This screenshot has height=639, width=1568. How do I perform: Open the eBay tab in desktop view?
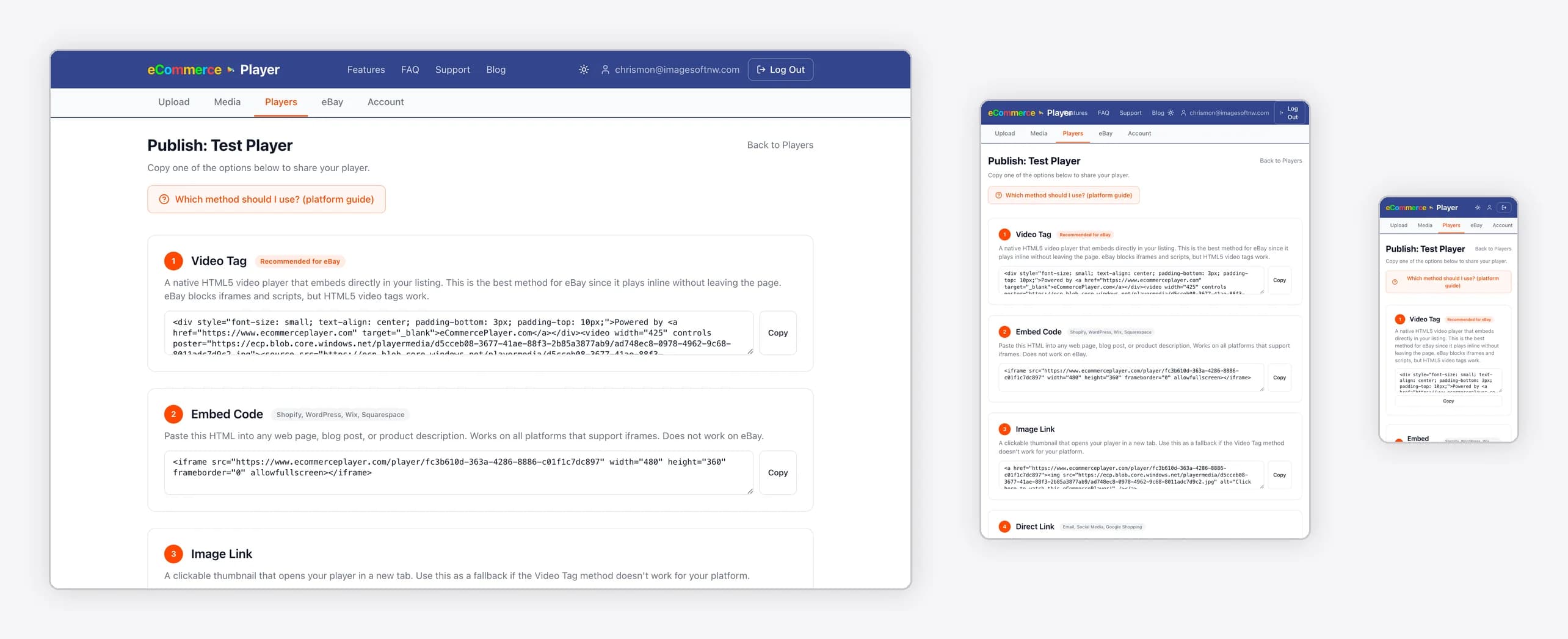pyautogui.click(x=332, y=102)
